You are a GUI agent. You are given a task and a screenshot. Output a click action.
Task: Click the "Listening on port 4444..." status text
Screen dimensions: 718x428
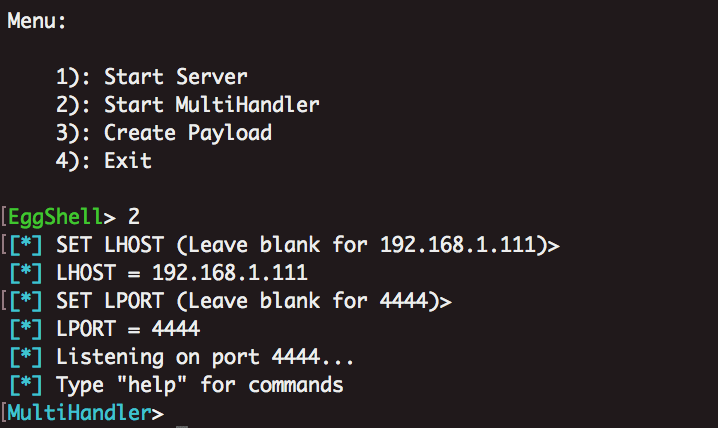point(205,356)
